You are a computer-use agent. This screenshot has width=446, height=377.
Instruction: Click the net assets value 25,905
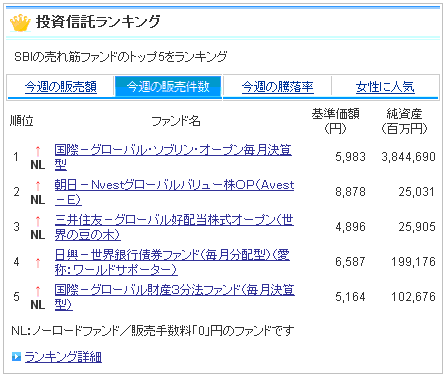coord(417,227)
